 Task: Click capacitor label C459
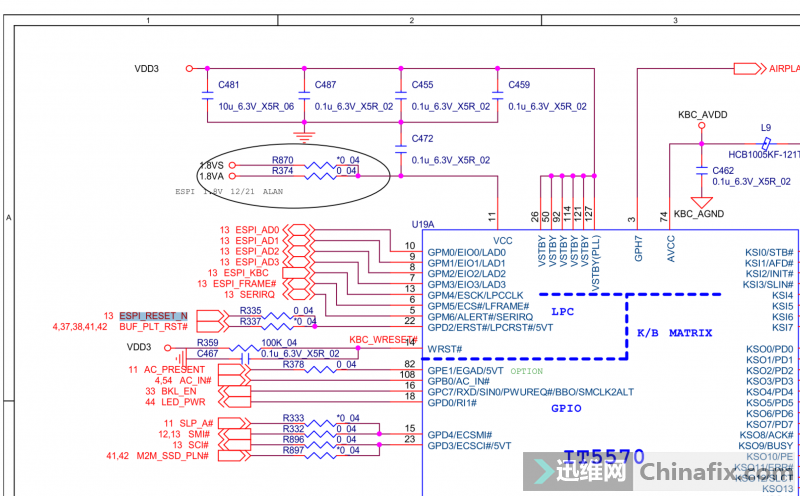pyautogui.click(x=519, y=85)
